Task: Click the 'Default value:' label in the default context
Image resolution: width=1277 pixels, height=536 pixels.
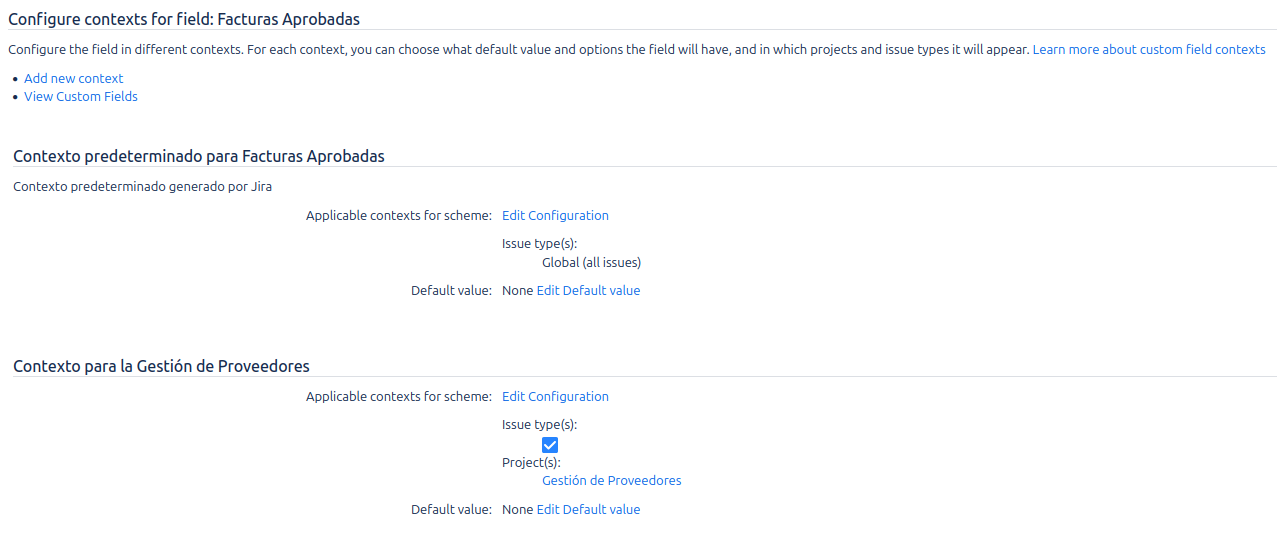Action: pos(451,291)
